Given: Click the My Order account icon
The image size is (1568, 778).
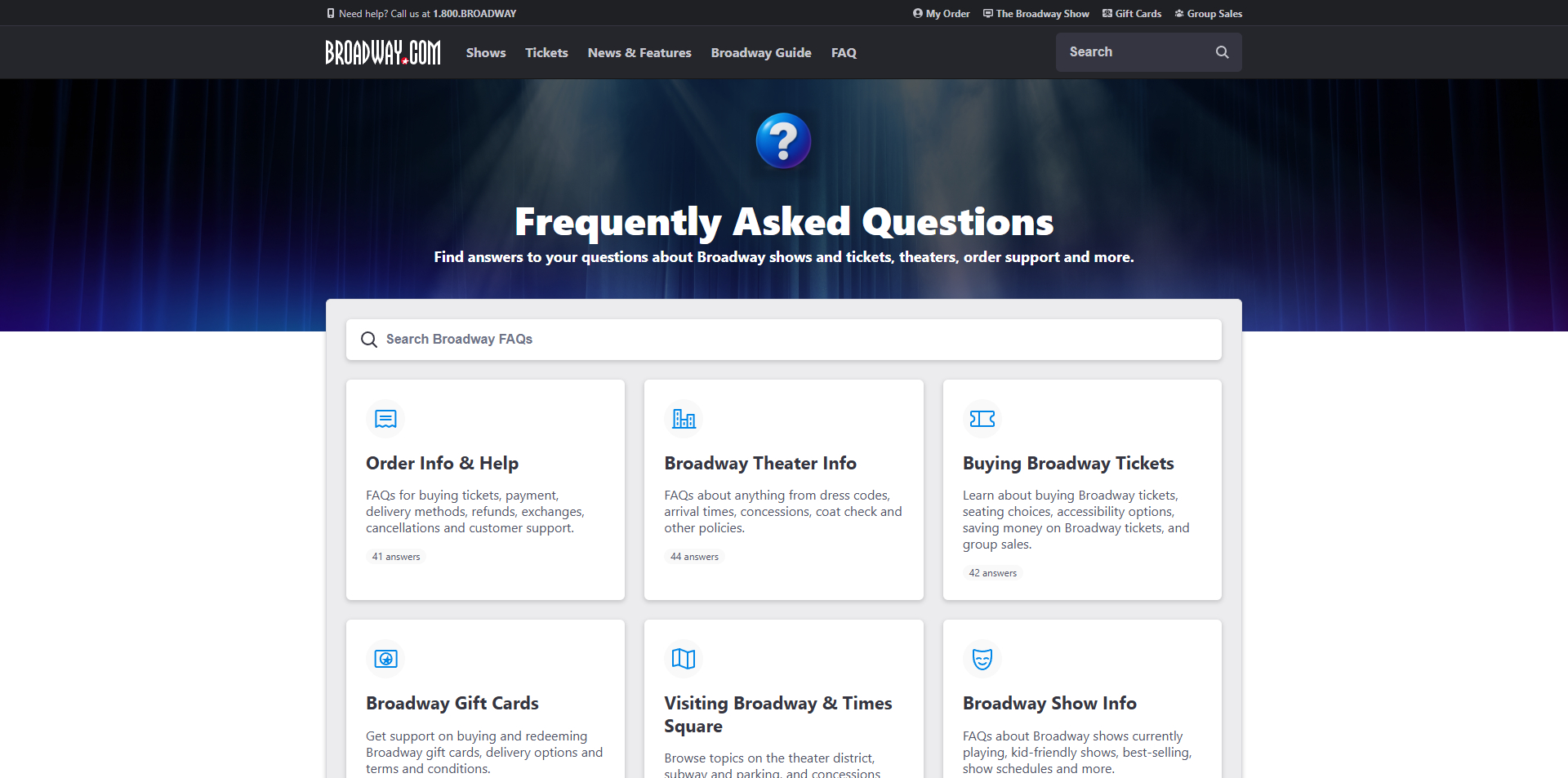Looking at the screenshot, I should pos(916,13).
